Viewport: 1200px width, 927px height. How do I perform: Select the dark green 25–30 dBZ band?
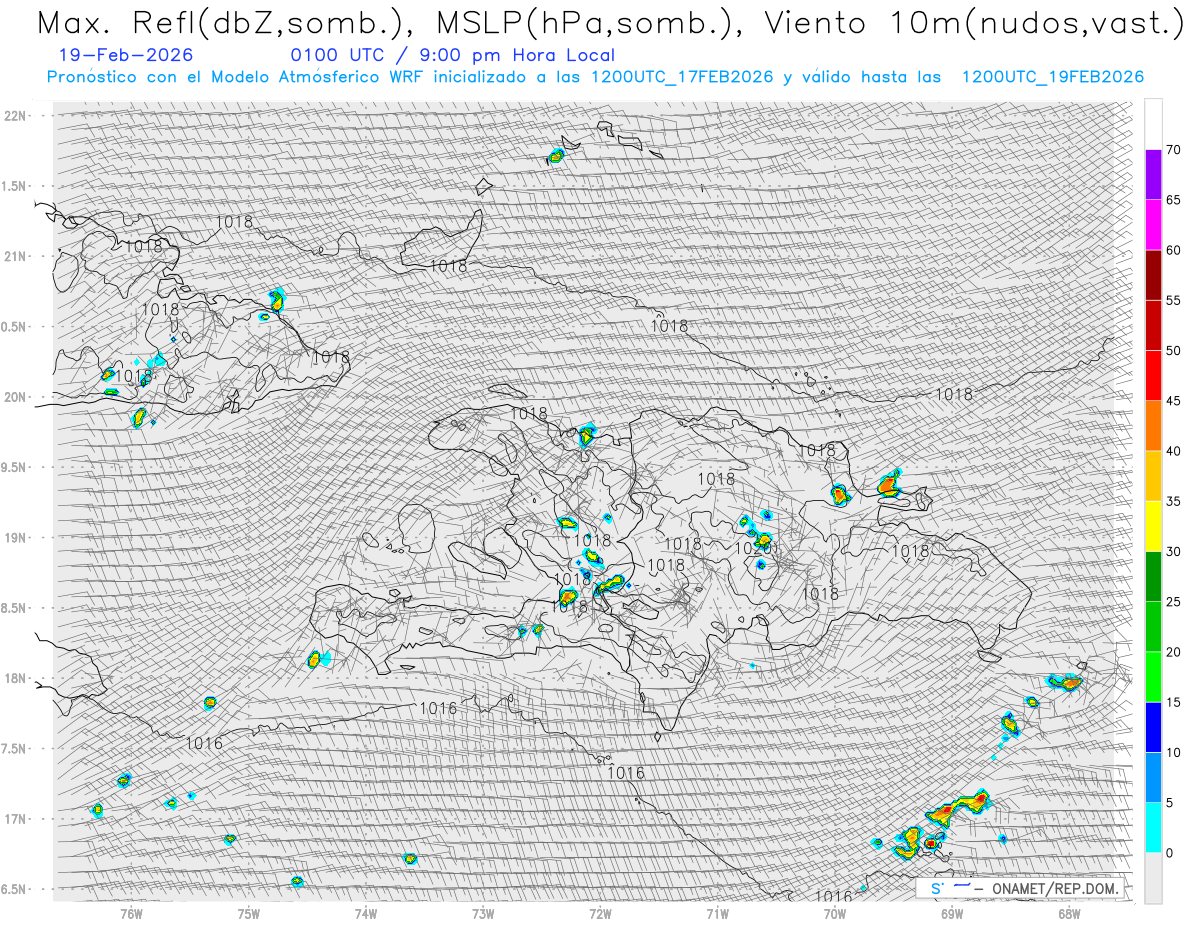[x=1153, y=577]
